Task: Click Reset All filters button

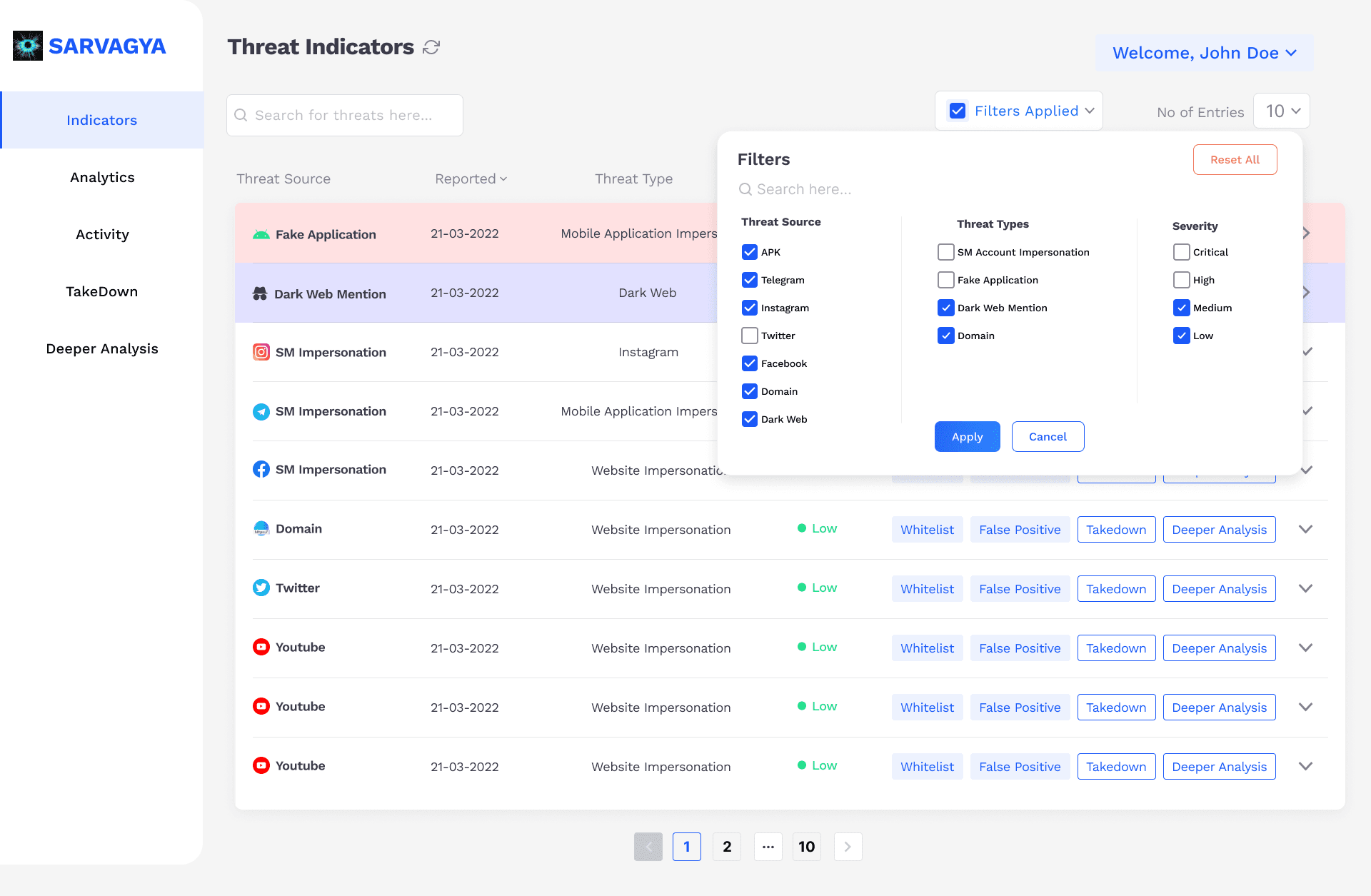Action: 1235,160
